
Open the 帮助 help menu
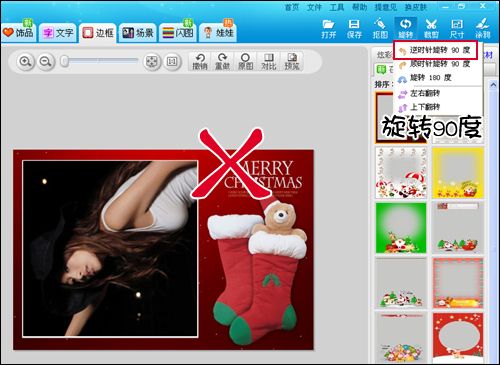tap(360, 7)
